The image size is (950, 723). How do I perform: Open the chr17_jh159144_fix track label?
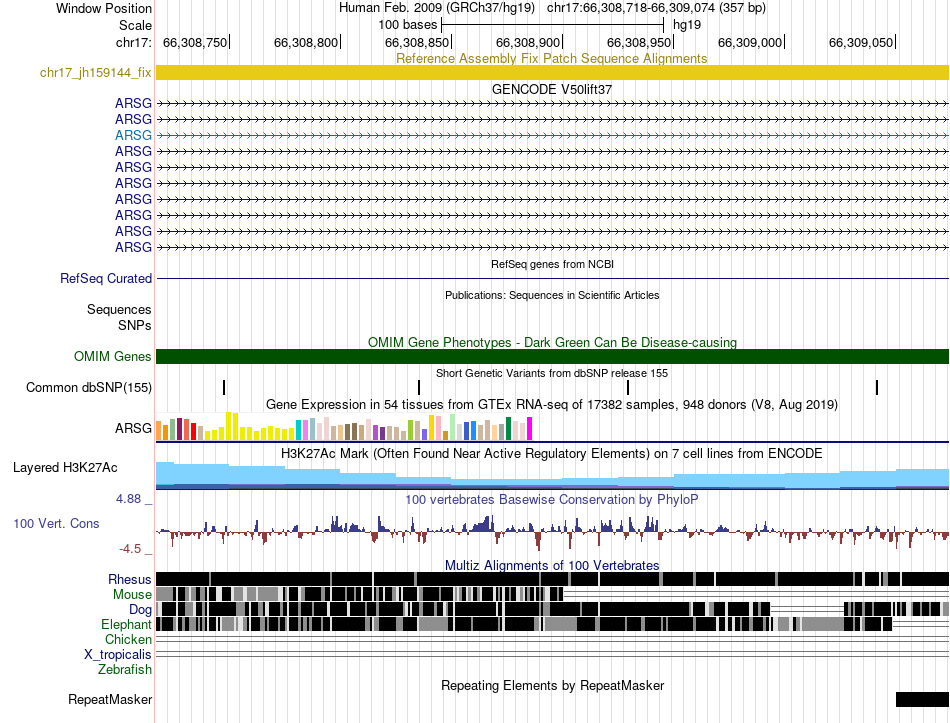(95, 73)
